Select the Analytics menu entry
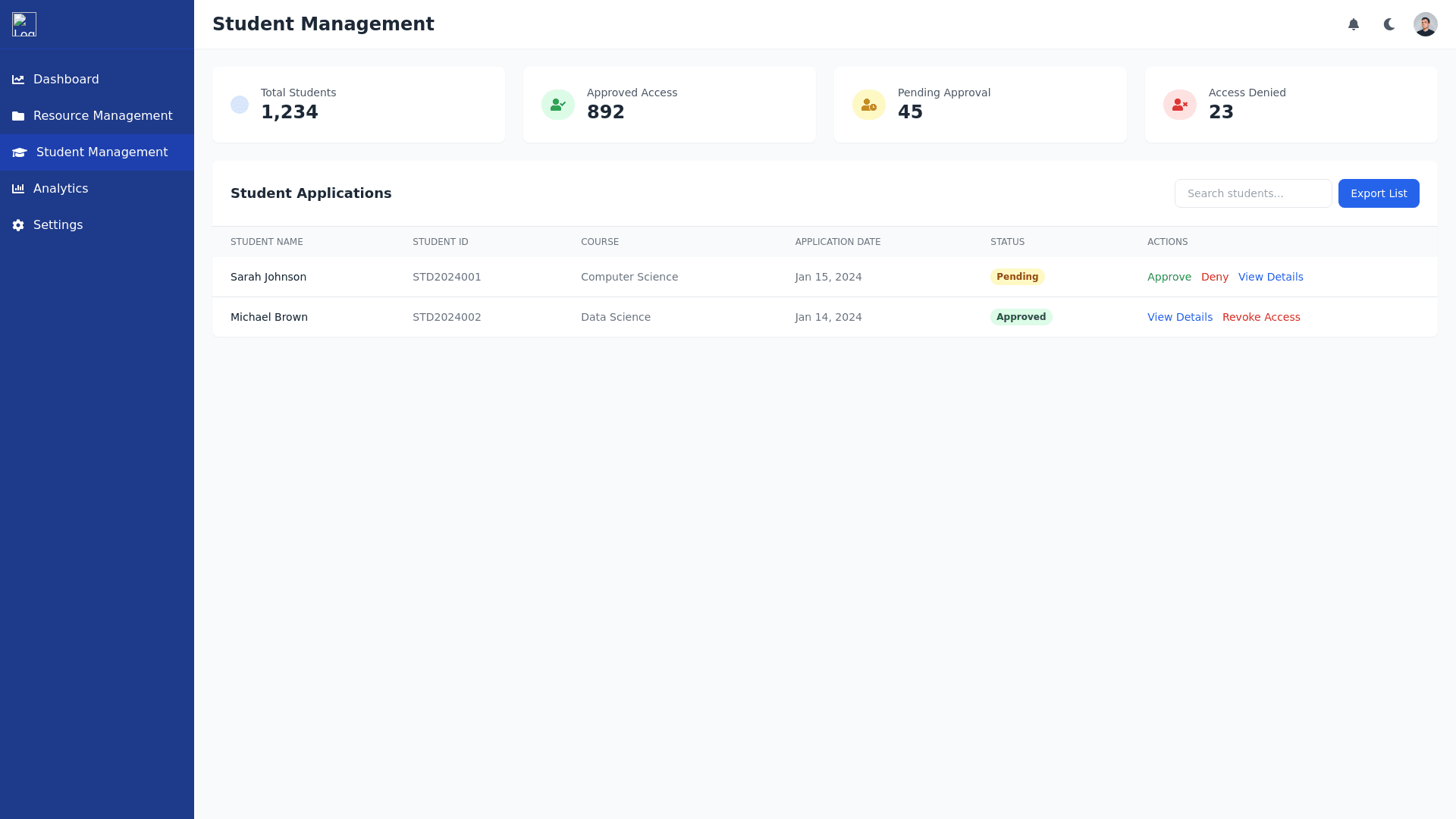Image resolution: width=1456 pixels, height=819 pixels. tap(61, 188)
